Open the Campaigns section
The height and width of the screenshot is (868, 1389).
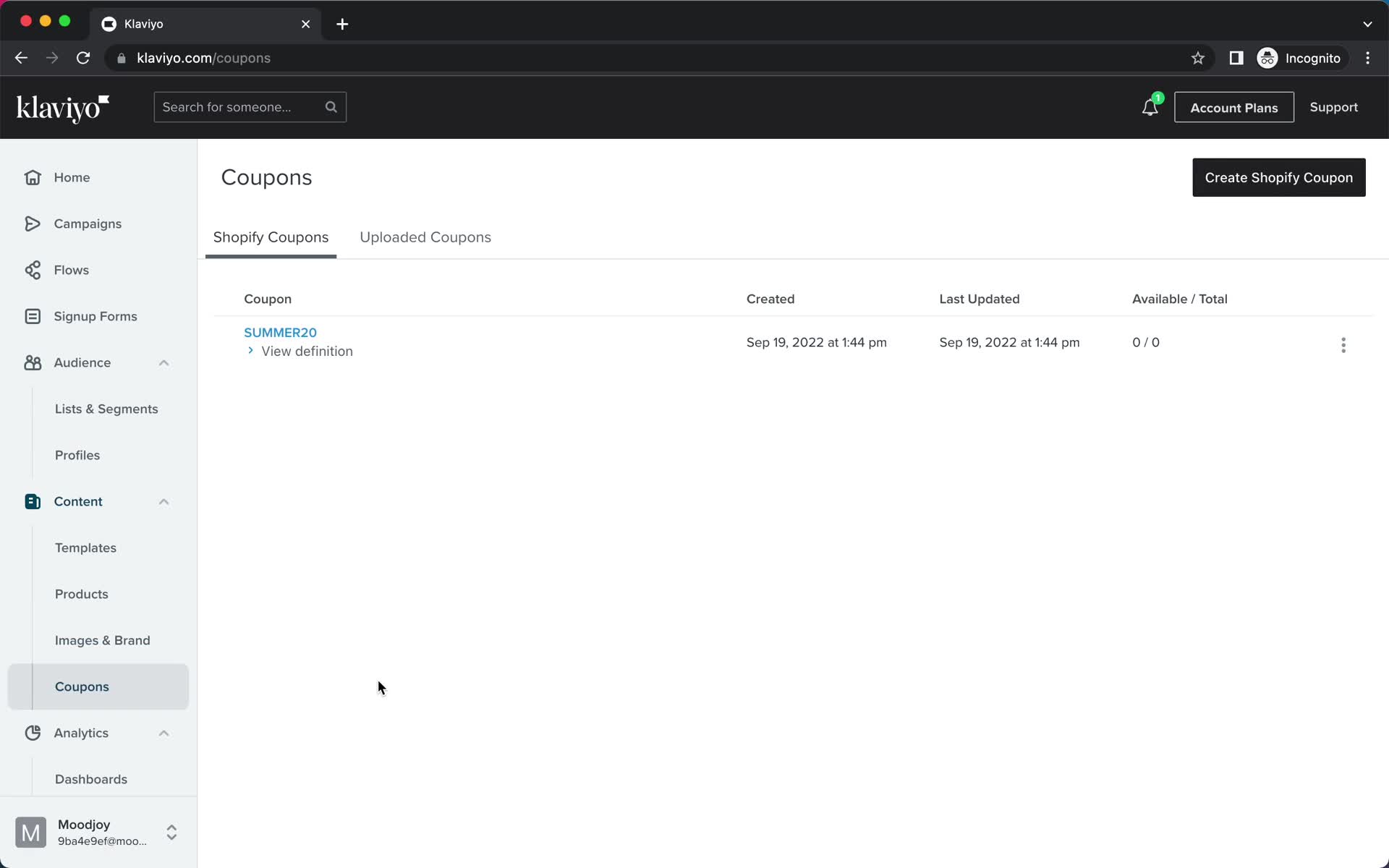(x=87, y=223)
